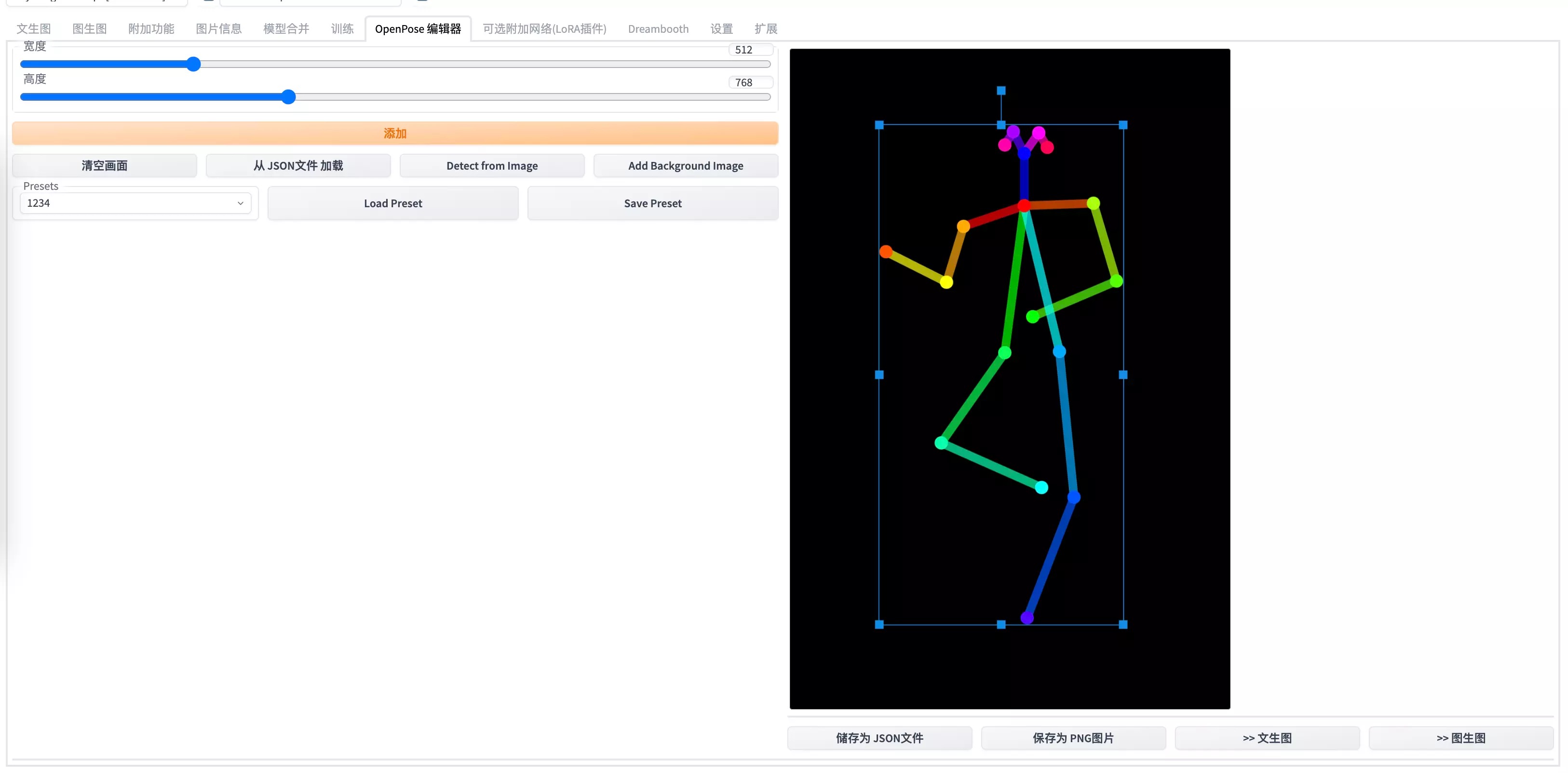Export the pose using 保存为 PNG图片

tap(1073, 738)
